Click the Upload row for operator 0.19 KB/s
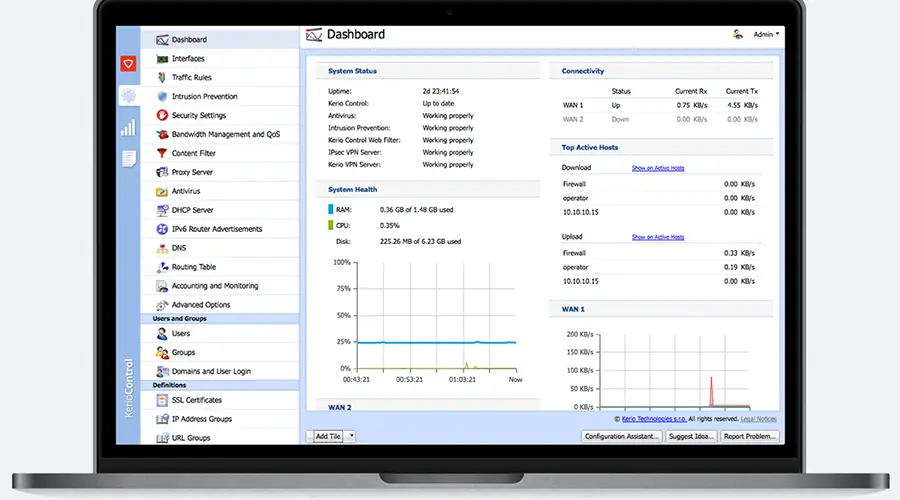The width and height of the screenshot is (900, 500). (660, 268)
